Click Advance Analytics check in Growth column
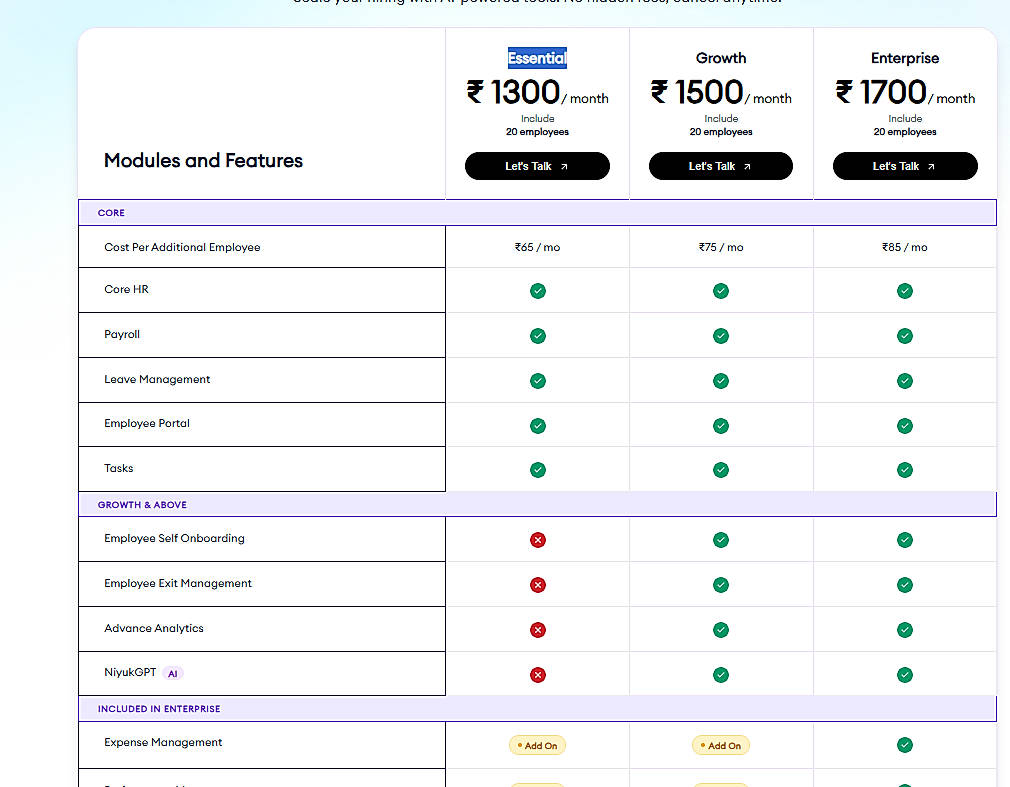Screen dimensions: 1010x787 tap(721, 630)
